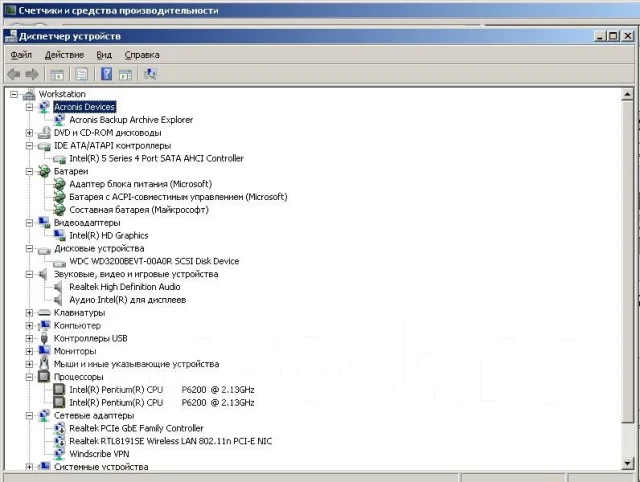Click the Forward arrow toolbar icon
640x482 pixels.
(x=32, y=74)
